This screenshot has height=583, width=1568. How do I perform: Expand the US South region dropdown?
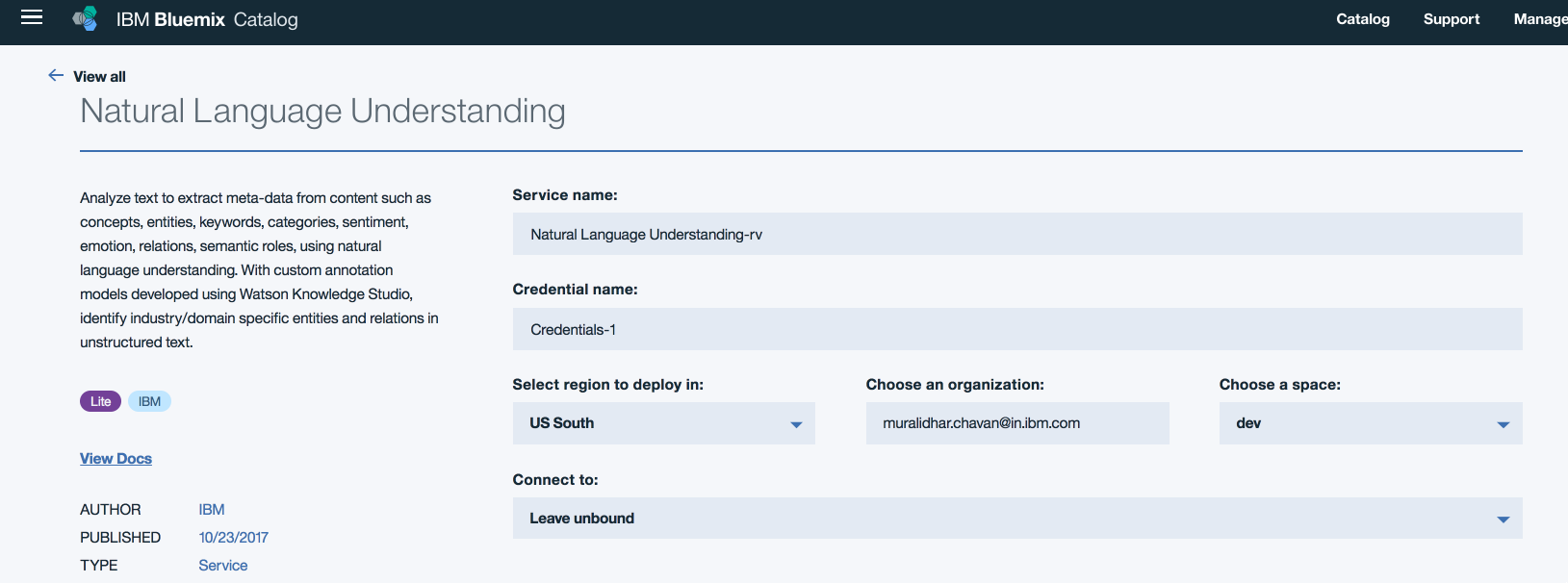pos(664,423)
